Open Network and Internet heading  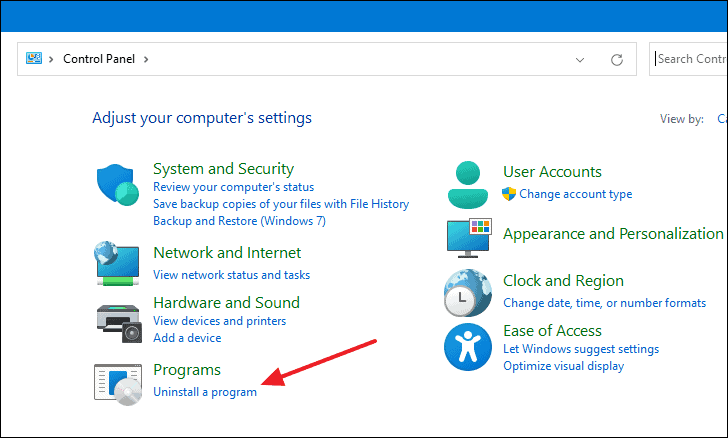(227, 253)
